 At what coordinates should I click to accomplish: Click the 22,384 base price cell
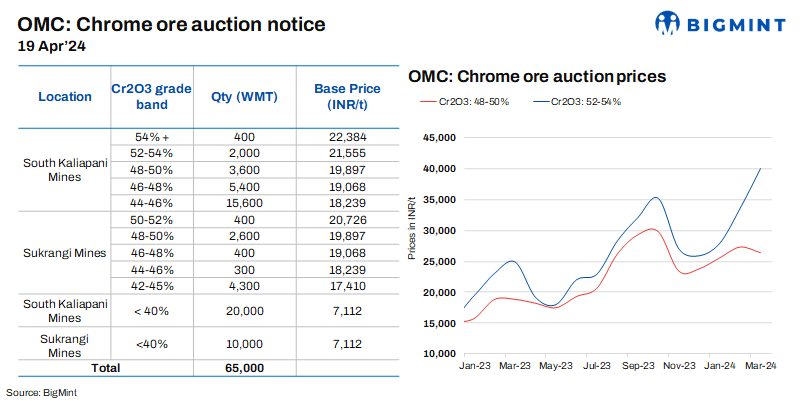[x=343, y=137]
